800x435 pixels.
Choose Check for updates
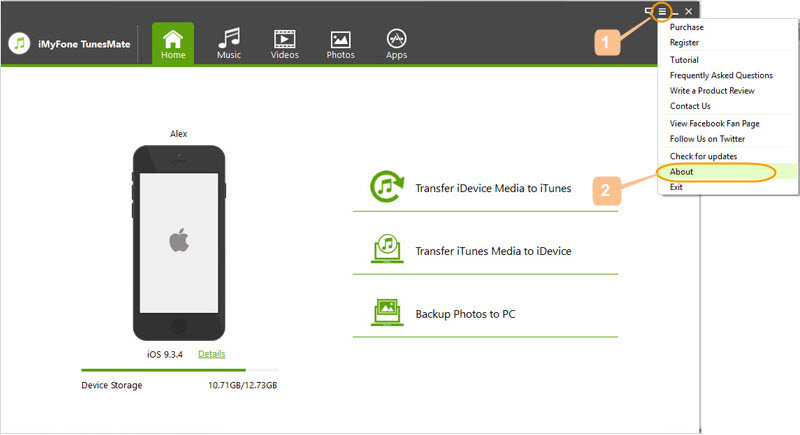pyautogui.click(x=703, y=156)
